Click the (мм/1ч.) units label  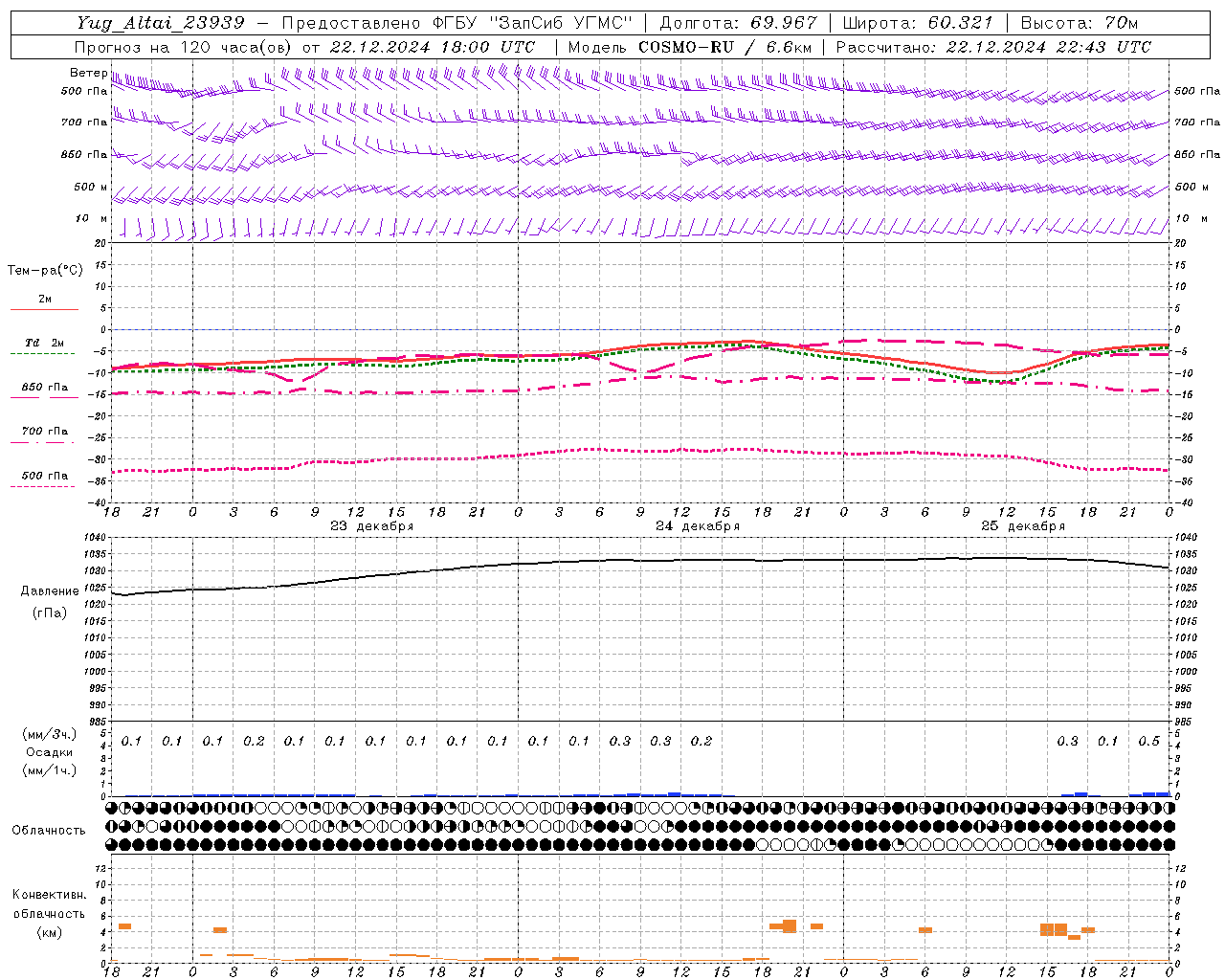[50, 770]
